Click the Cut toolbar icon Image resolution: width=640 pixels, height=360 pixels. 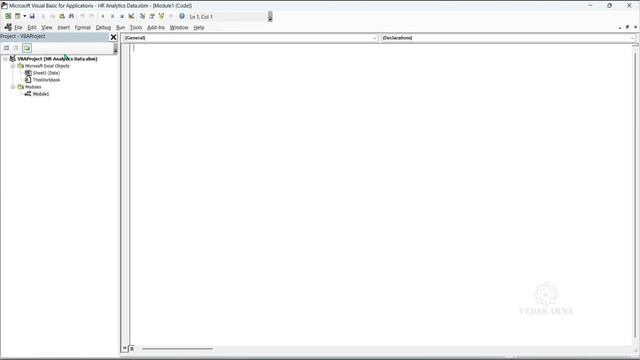43,16
